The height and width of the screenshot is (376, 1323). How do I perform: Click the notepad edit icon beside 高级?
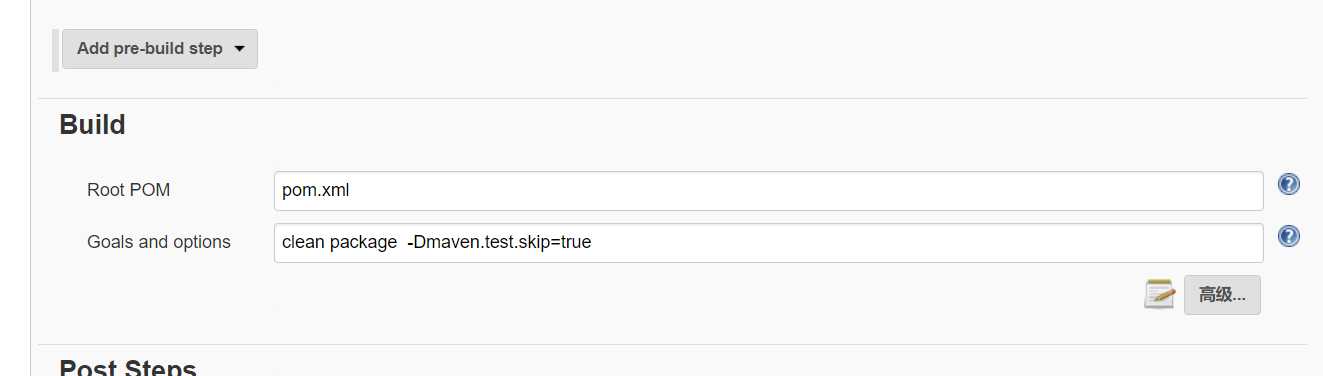coord(1159,294)
